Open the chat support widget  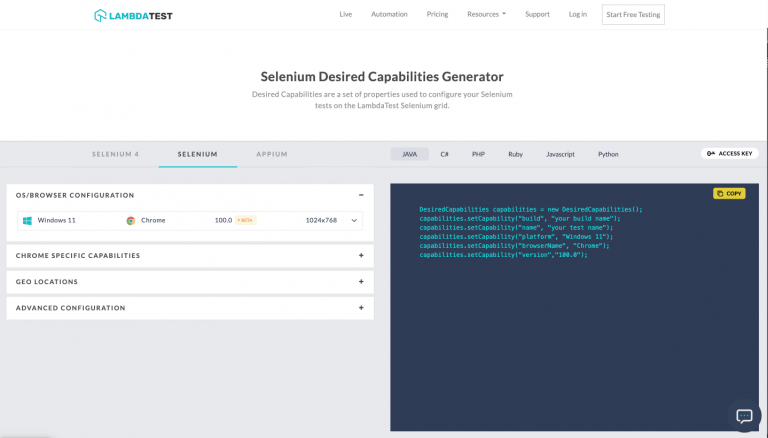(744, 416)
